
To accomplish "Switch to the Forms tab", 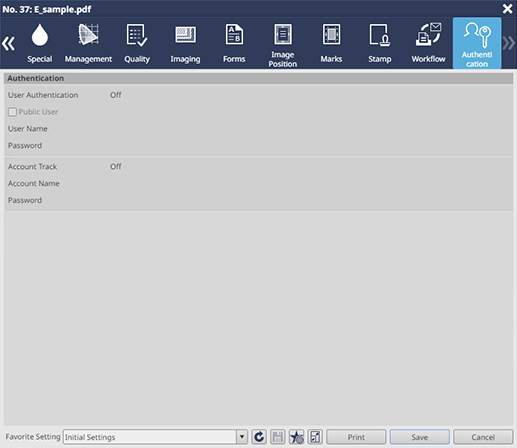I will [x=234, y=43].
